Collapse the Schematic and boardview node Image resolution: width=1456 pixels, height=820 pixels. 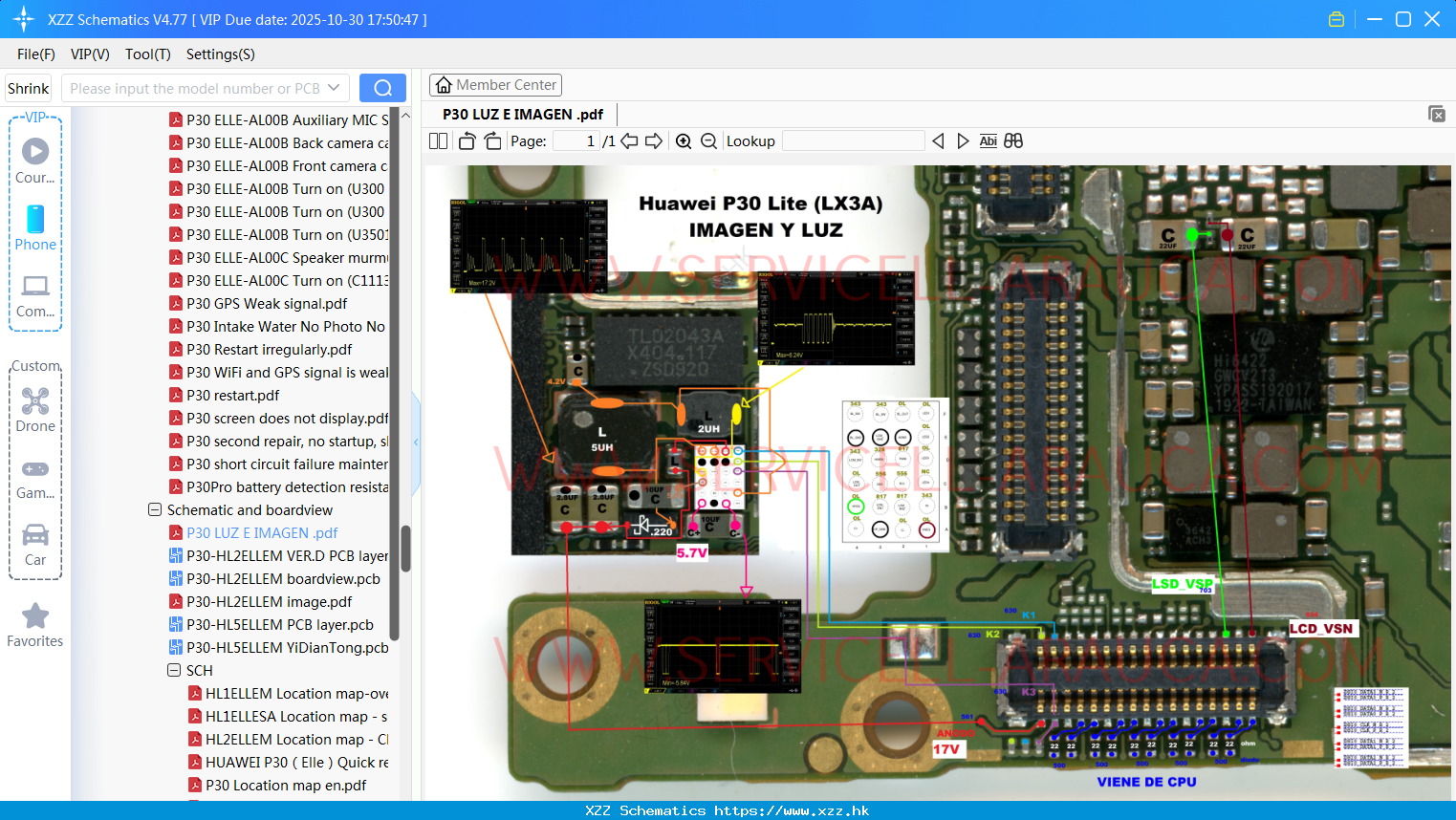[155, 509]
